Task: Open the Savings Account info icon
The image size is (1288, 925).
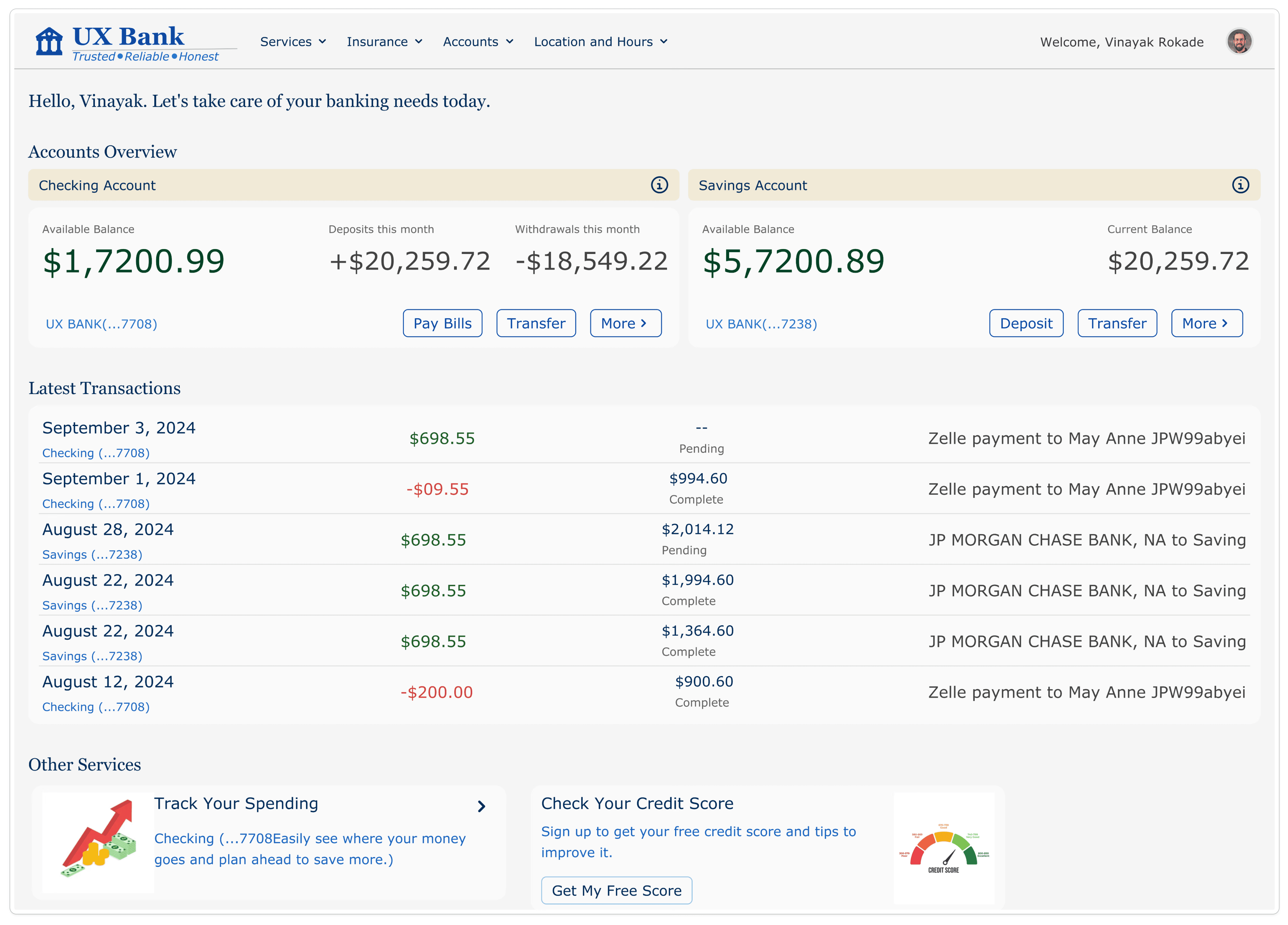Action: click(1240, 185)
